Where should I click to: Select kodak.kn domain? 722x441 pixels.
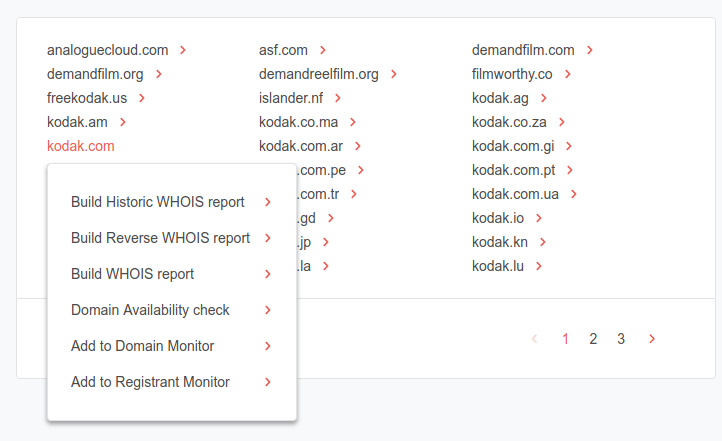coord(500,242)
